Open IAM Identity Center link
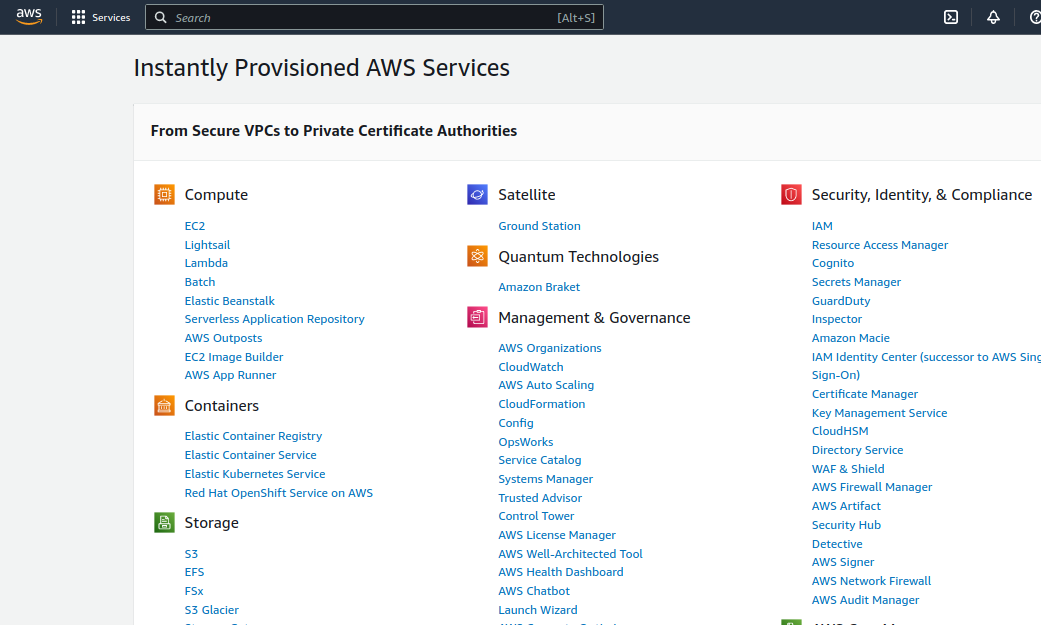The image size is (1041, 625). [x=926, y=366]
